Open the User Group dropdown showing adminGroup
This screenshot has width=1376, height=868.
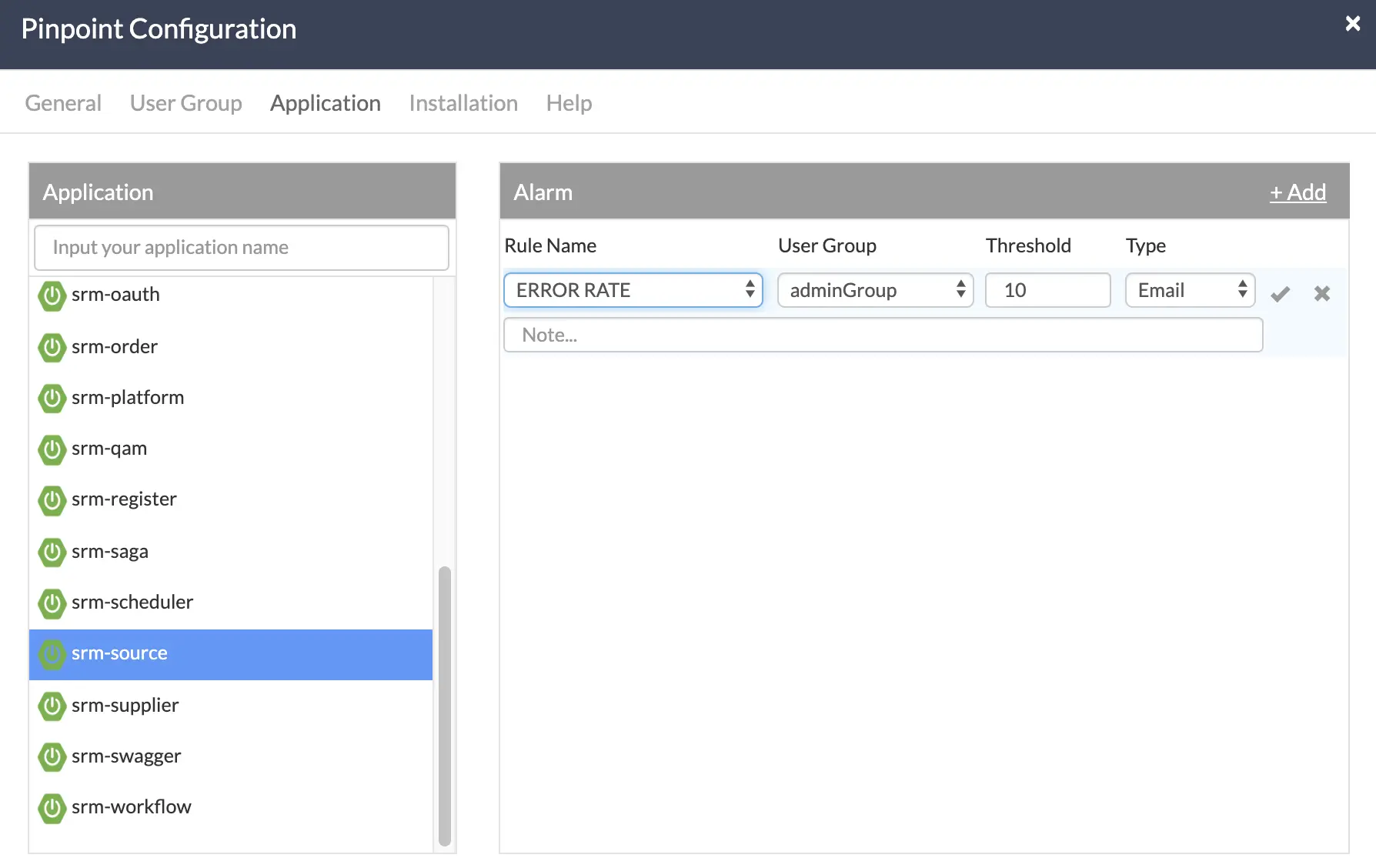[x=876, y=290]
